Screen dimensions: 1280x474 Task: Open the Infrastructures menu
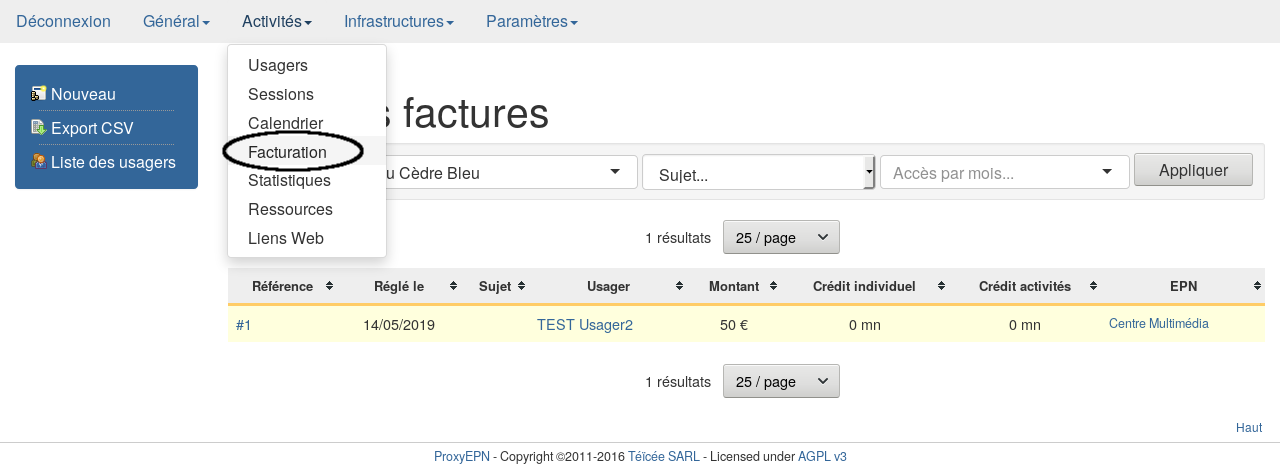398,22
